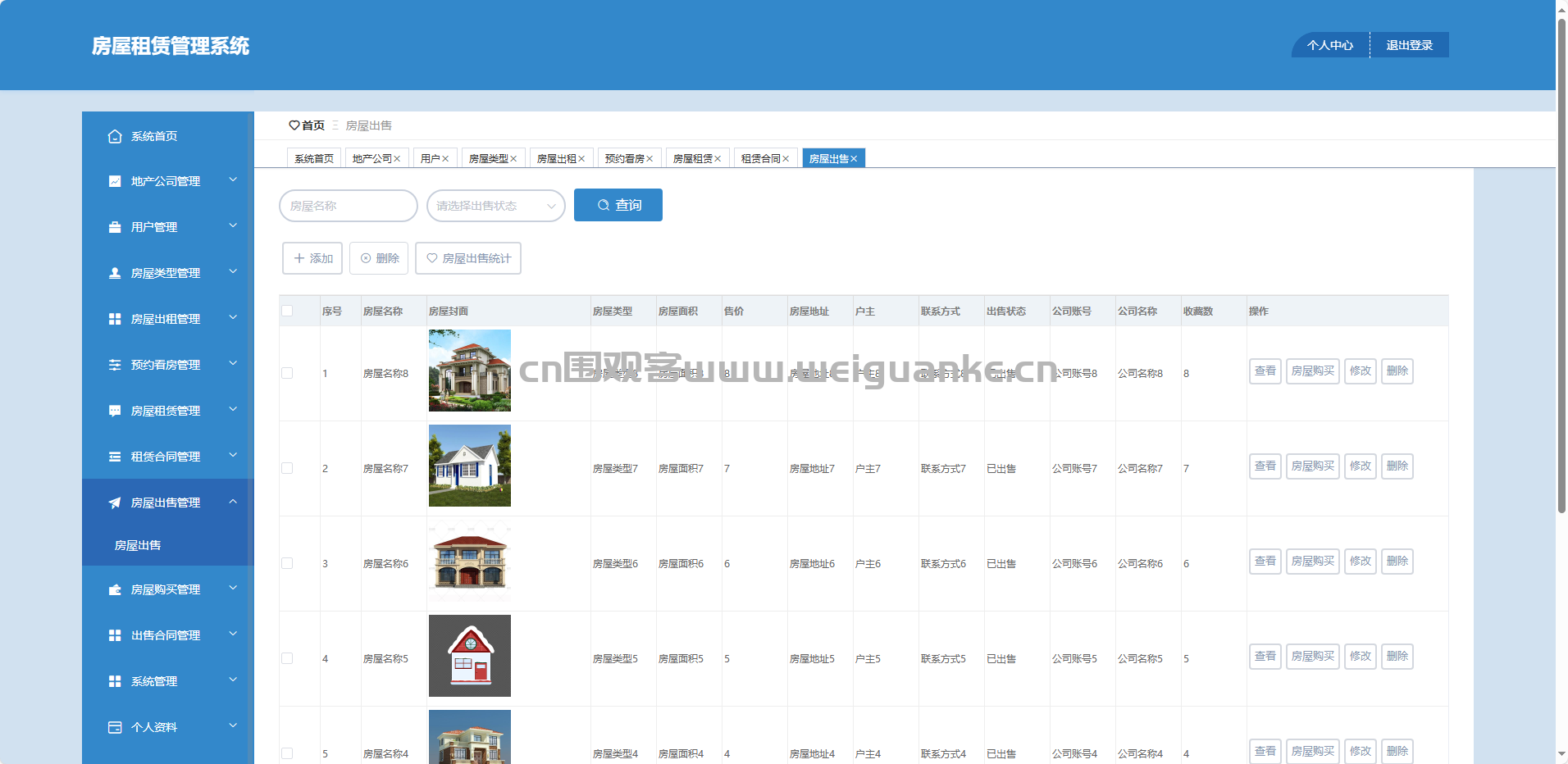
Task: Click the icon next to 房屋购买管理
Action: pyautogui.click(x=115, y=589)
